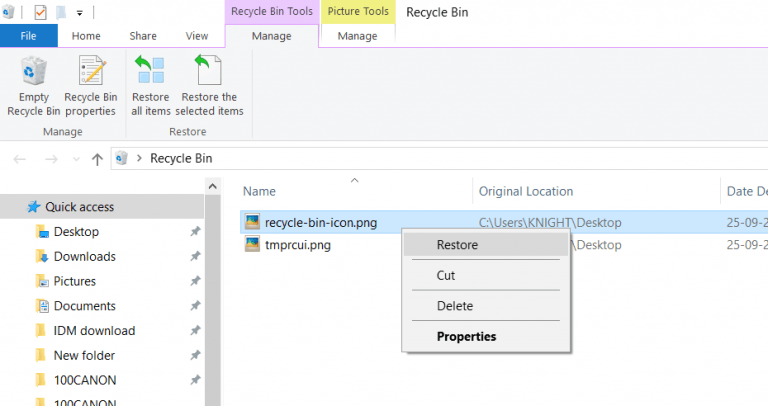Image resolution: width=768 pixels, height=406 pixels.
Task: Click Original Location of recycle-bin-icon.png
Action: point(550,222)
